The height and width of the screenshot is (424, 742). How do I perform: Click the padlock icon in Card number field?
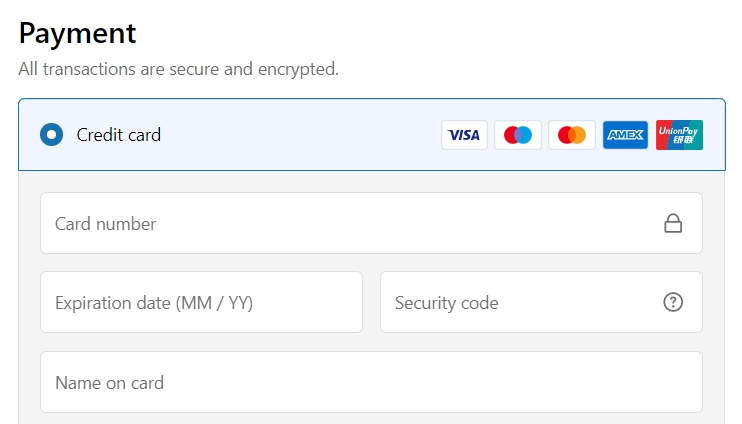(673, 223)
